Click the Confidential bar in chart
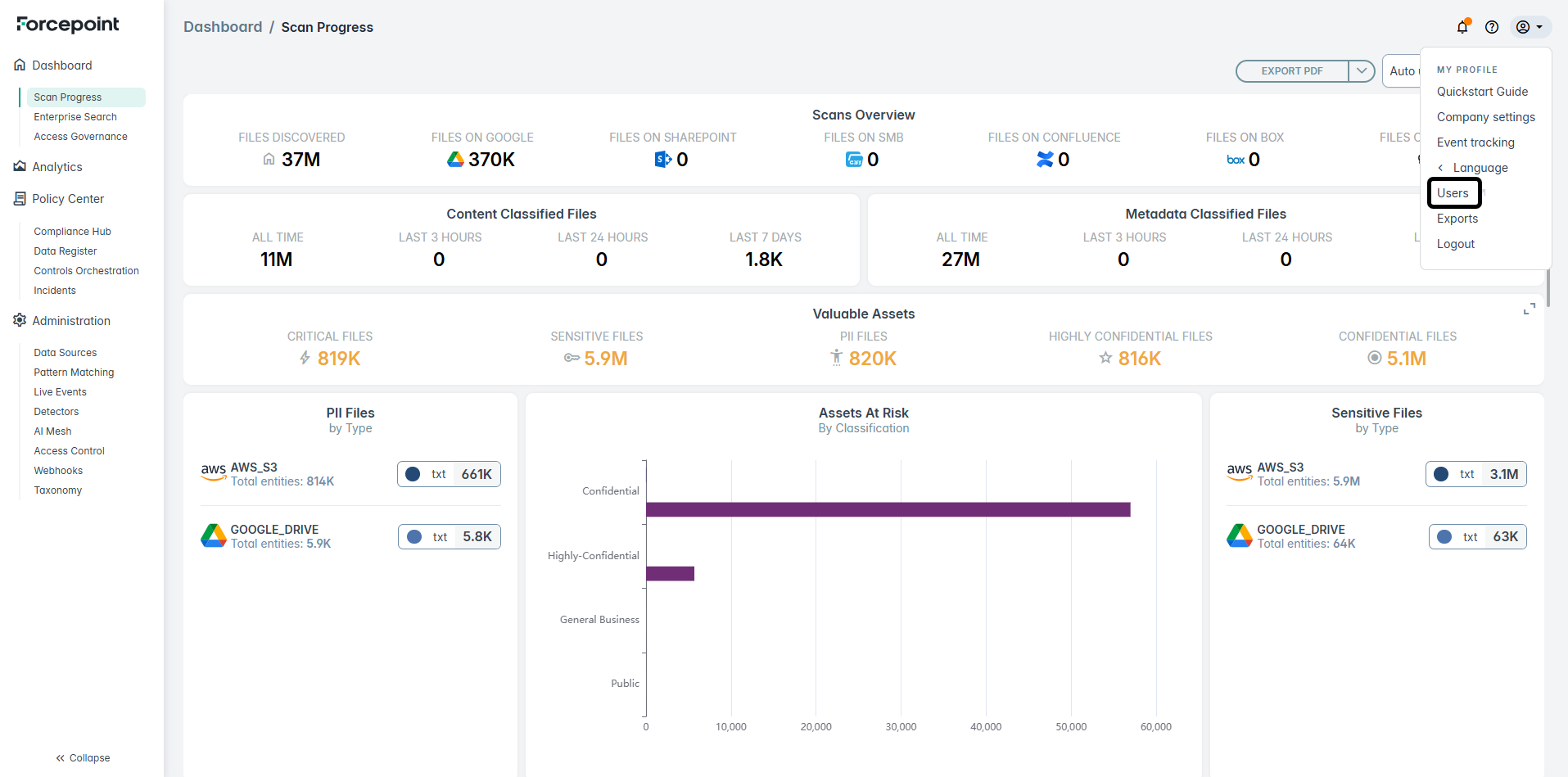Screen dimensions: 1568x777 tap(888, 509)
